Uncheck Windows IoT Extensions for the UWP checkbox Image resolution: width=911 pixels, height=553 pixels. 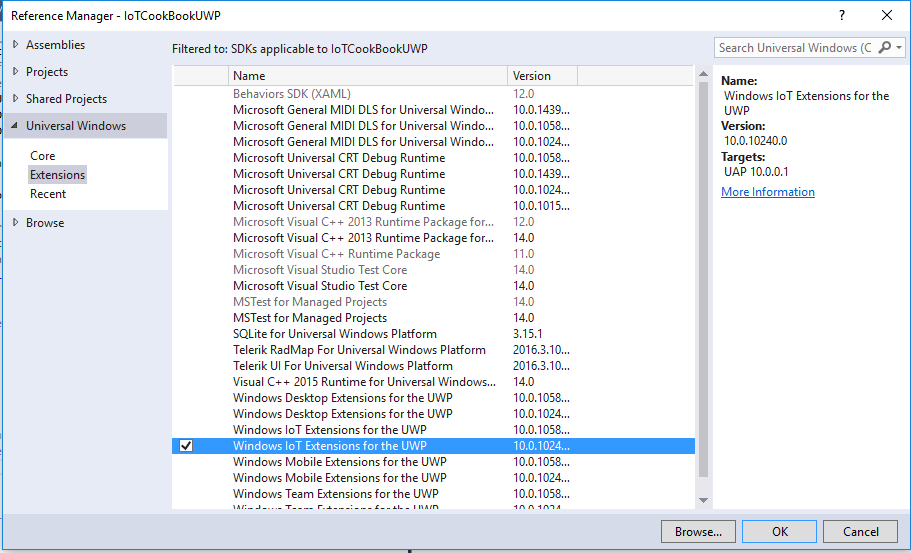186,446
